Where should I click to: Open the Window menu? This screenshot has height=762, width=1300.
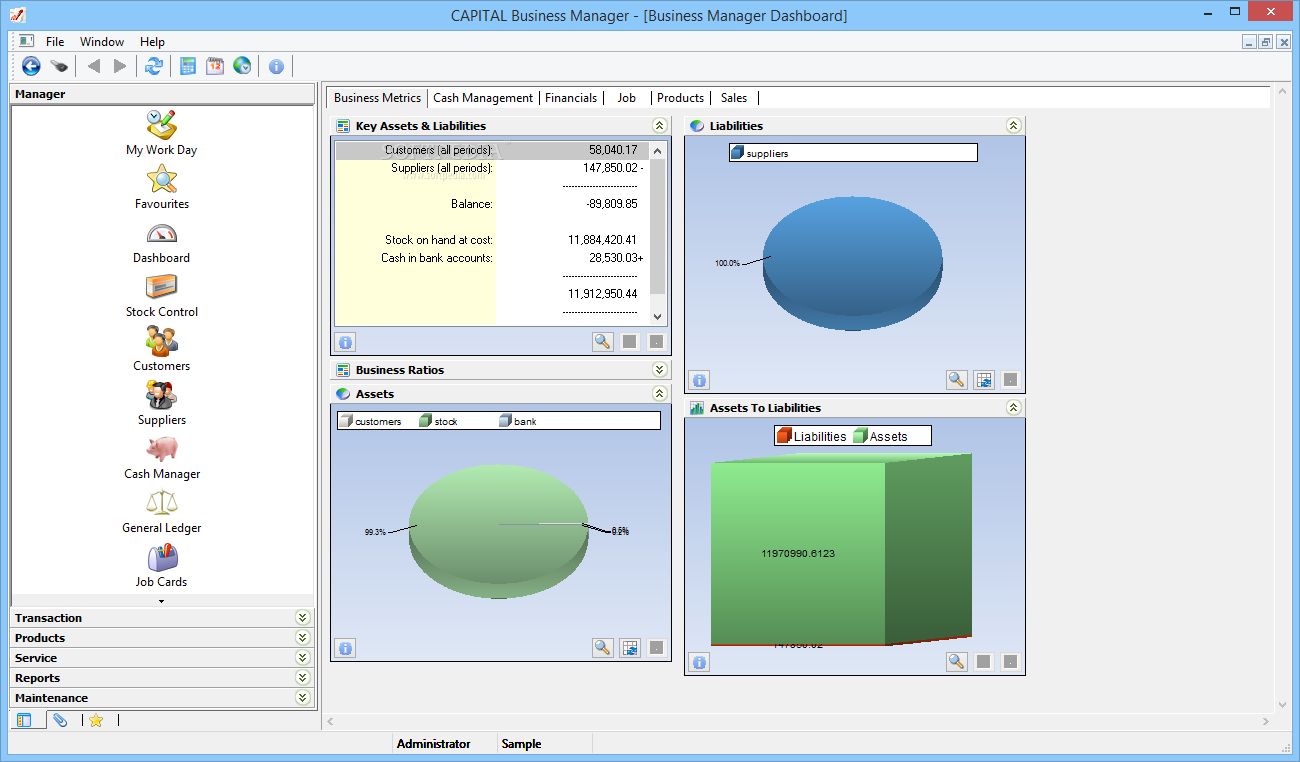102,42
